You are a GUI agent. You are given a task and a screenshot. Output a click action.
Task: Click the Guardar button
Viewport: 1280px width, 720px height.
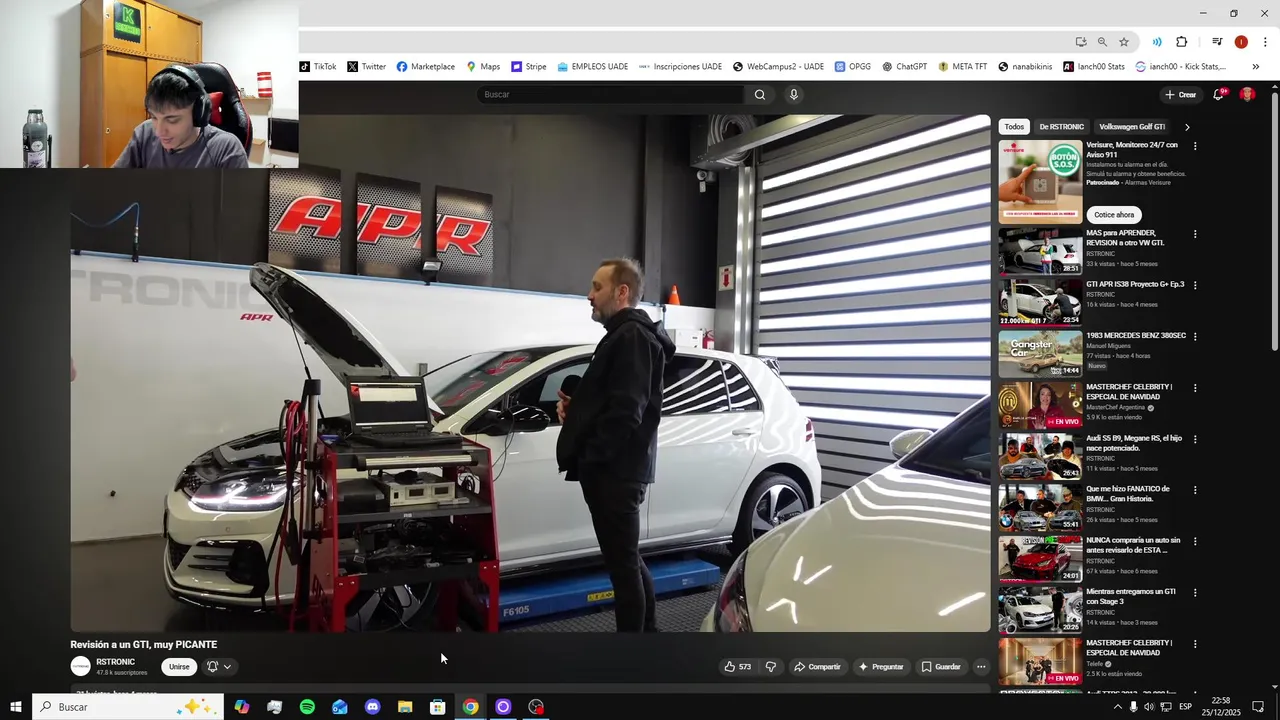[941, 667]
